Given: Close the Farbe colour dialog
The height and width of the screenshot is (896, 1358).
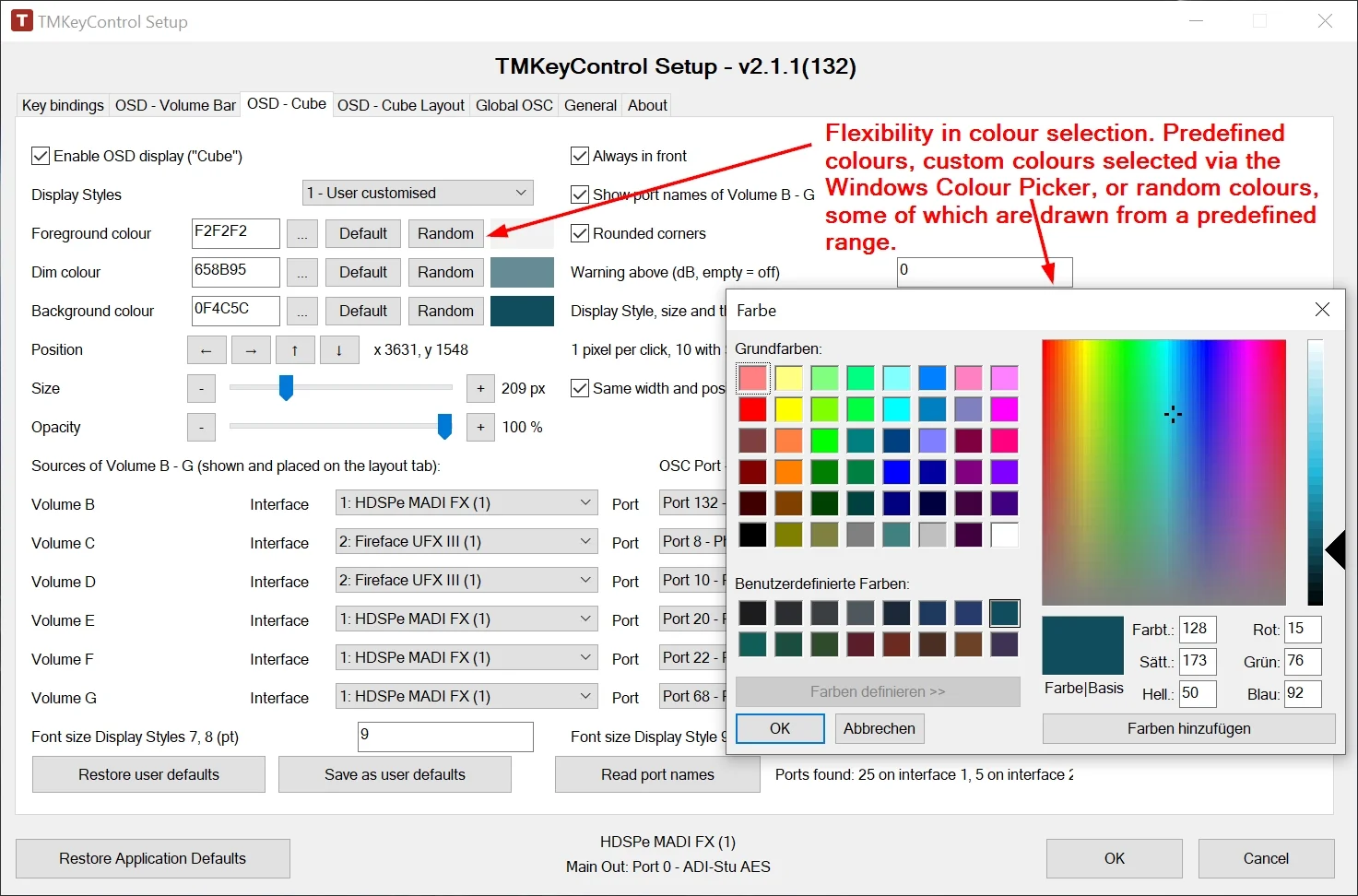Looking at the screenshot, I should [1322, 310].
